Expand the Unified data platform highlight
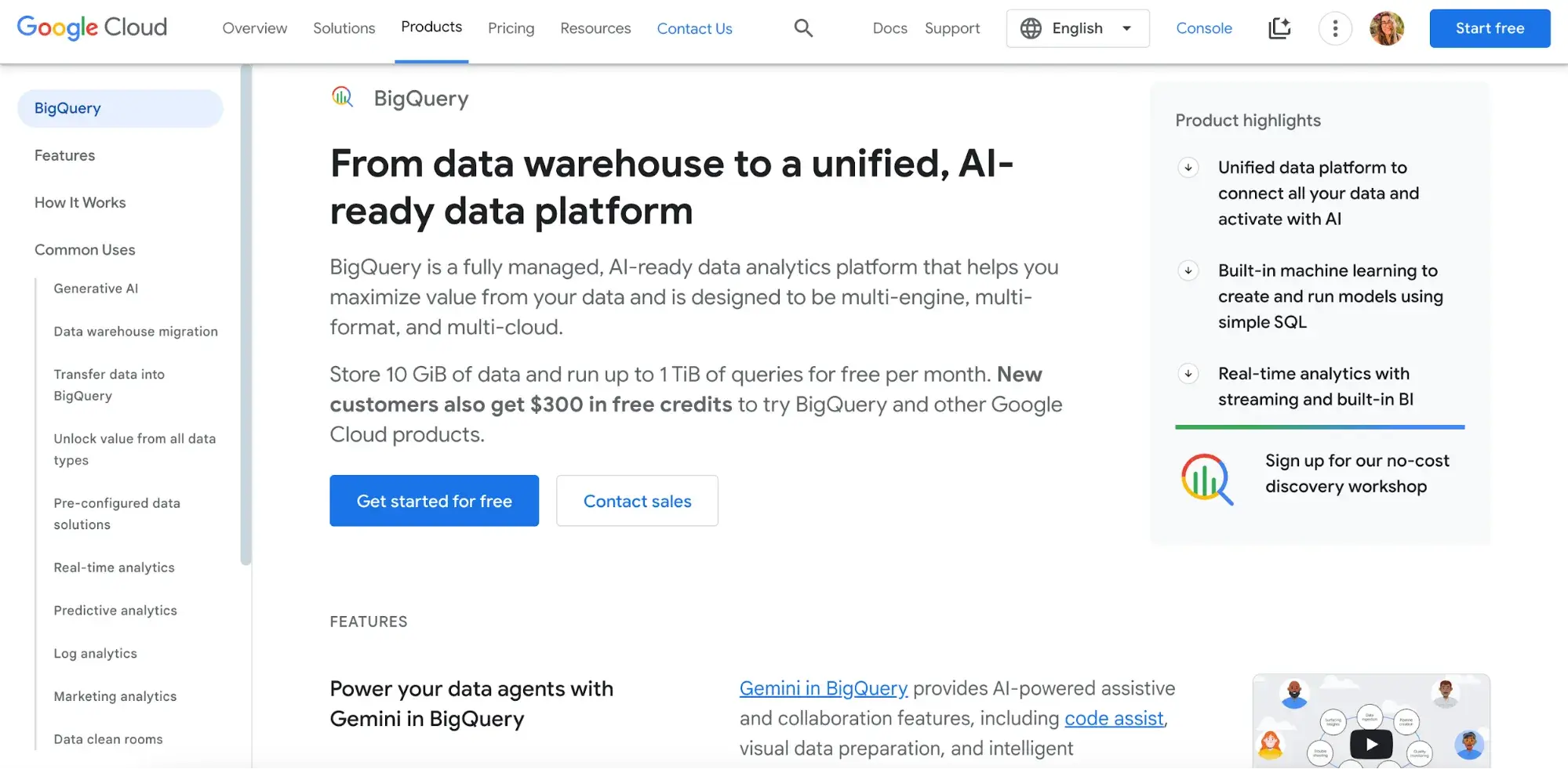Viewport: 1568px width, 769px height. point(1188,168)
